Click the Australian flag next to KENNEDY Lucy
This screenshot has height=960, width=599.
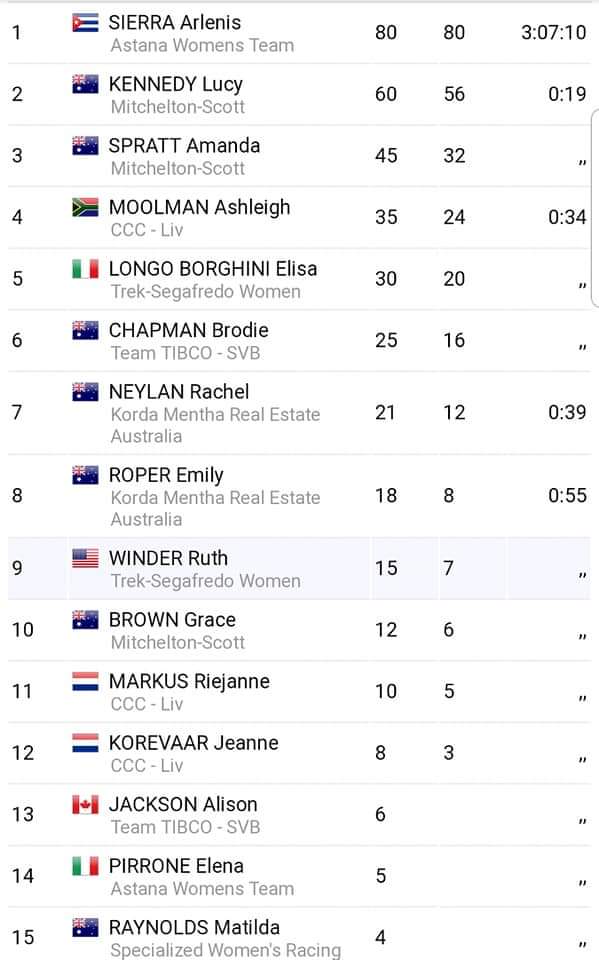coord(85,84)
